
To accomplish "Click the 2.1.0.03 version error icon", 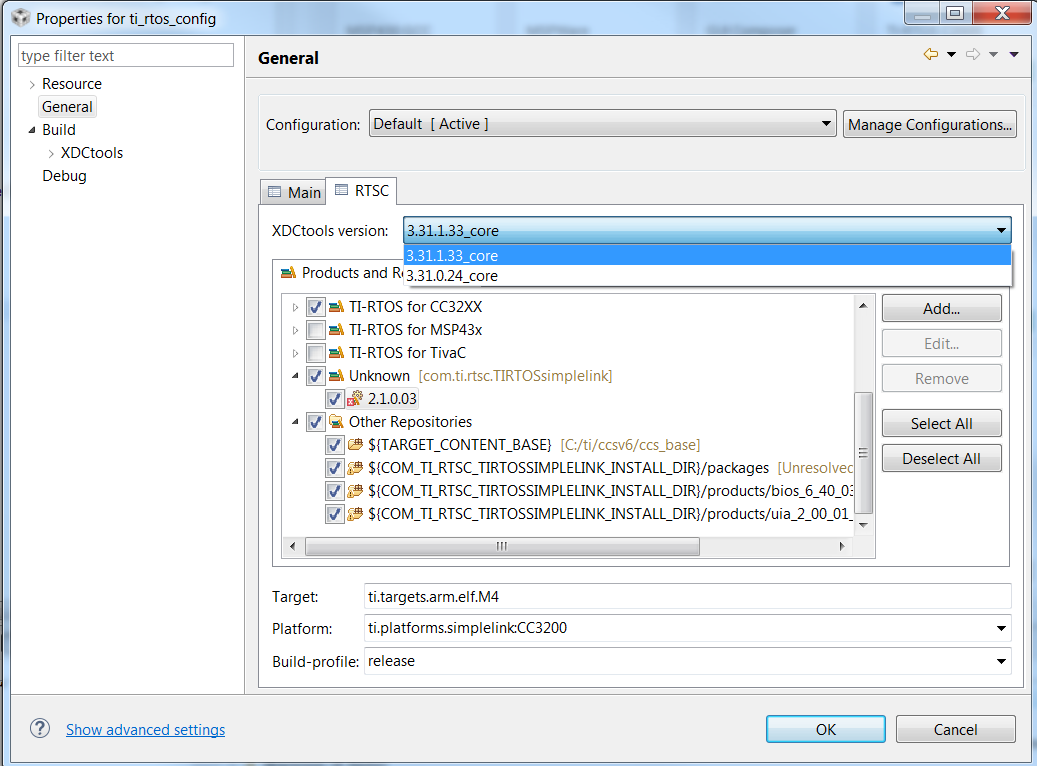I will click(355, 398).
